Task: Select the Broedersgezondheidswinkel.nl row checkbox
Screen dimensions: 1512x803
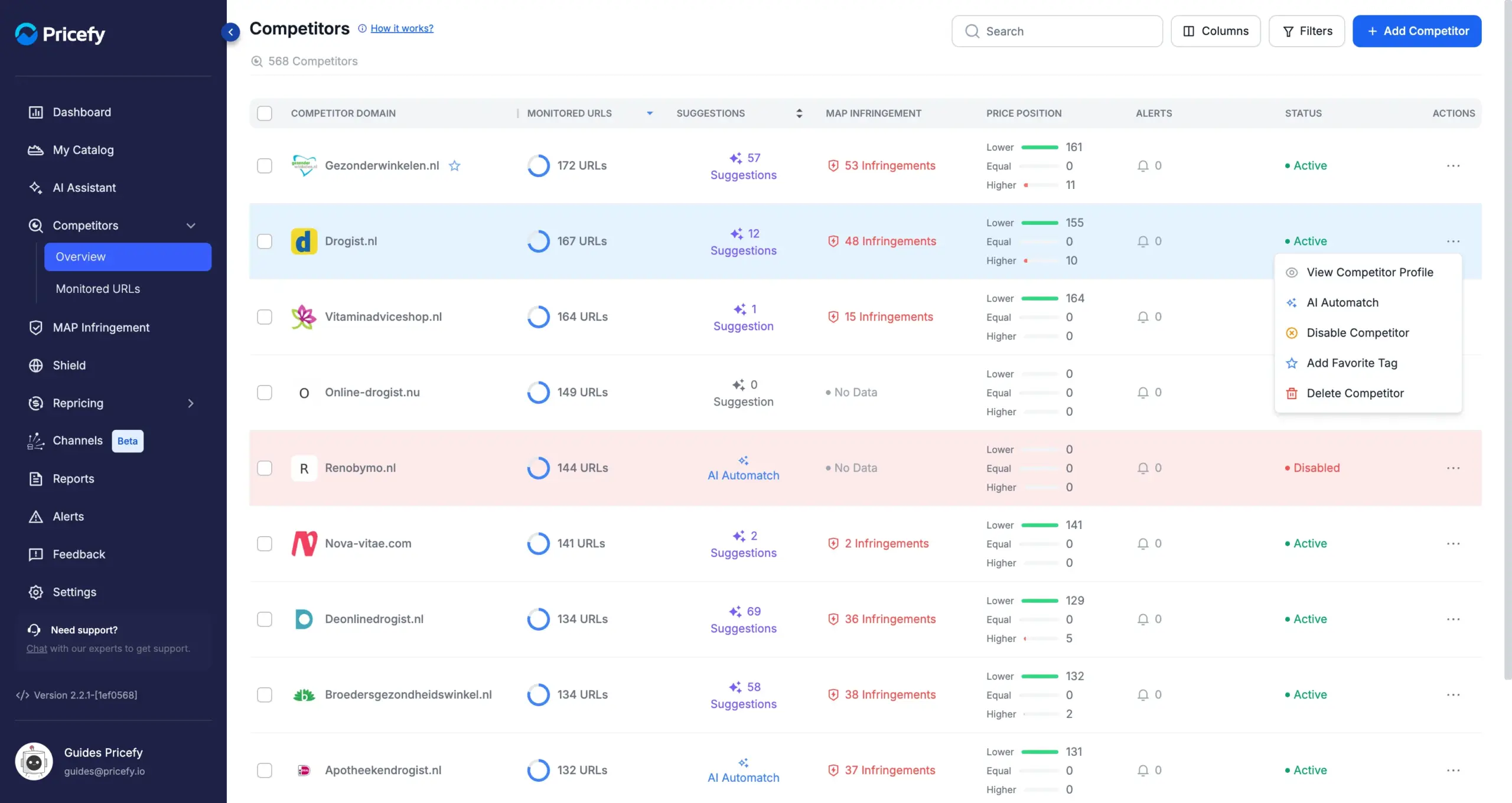Action: [x=265, y=695]
